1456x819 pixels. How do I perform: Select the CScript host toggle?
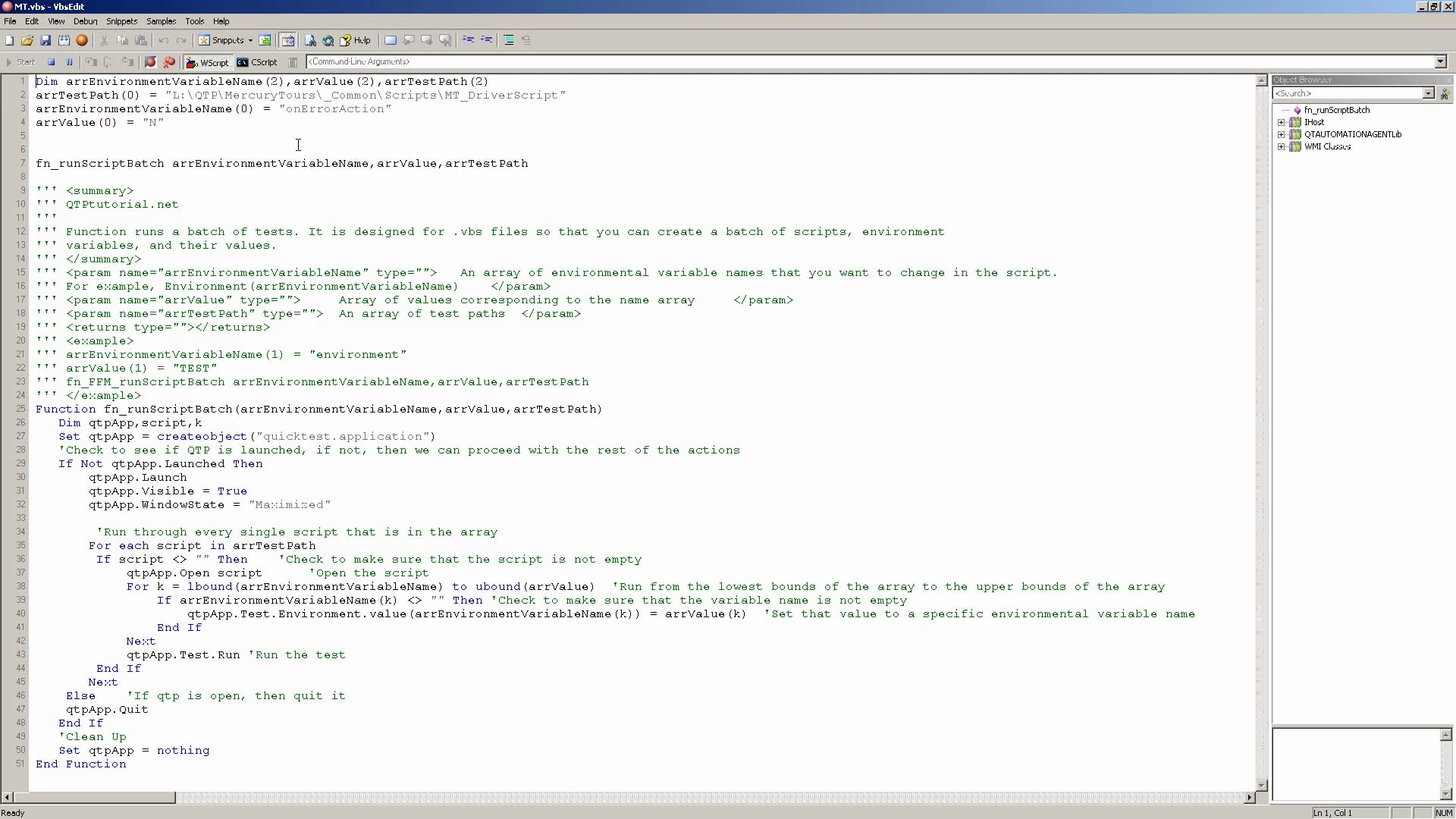(257, 62)
